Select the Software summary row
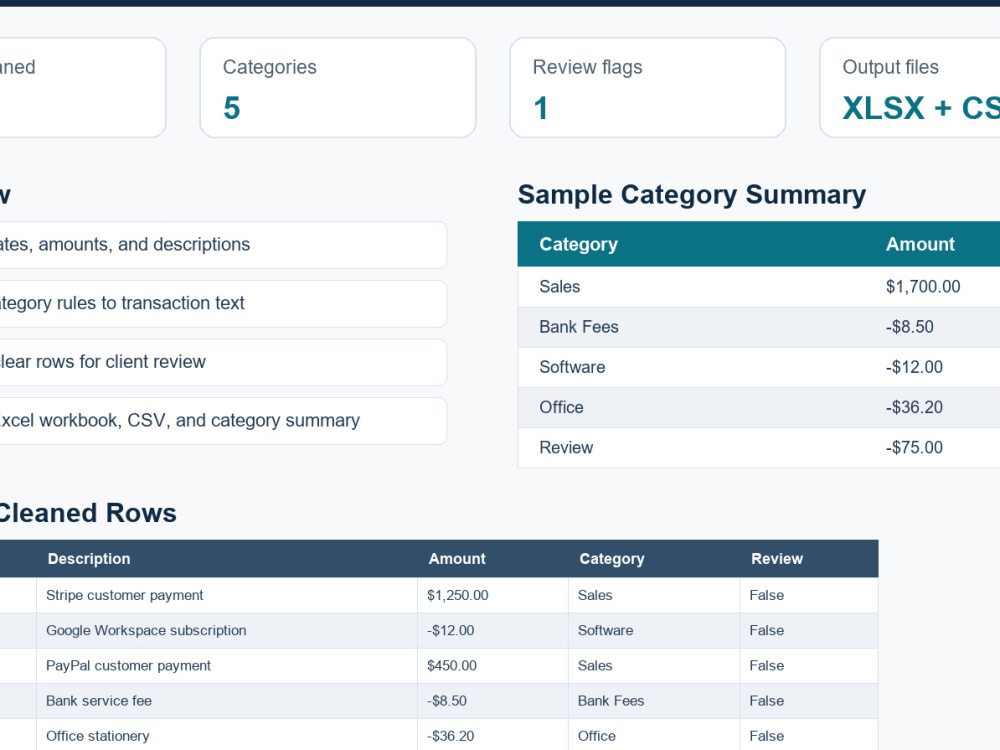 click(759, 367)
